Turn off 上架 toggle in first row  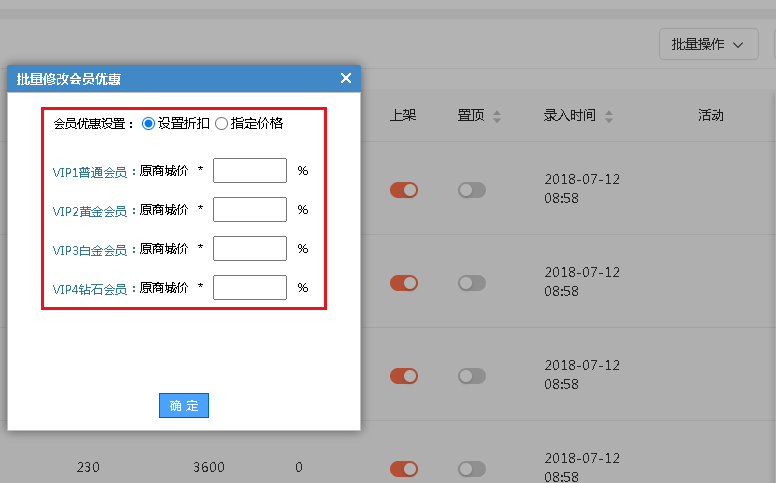404,190
